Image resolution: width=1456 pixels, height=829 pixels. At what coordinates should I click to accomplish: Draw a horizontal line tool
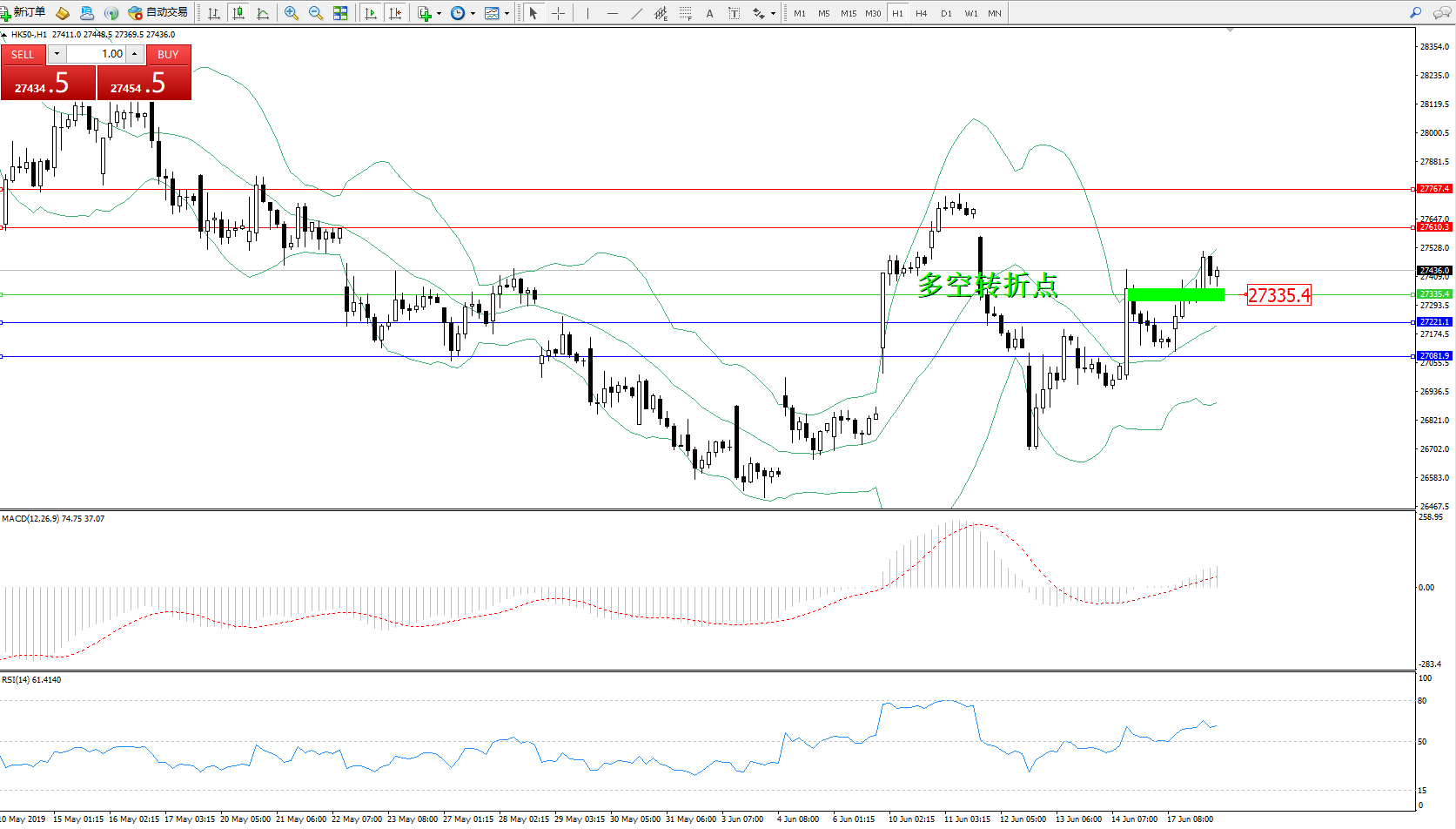613,13
